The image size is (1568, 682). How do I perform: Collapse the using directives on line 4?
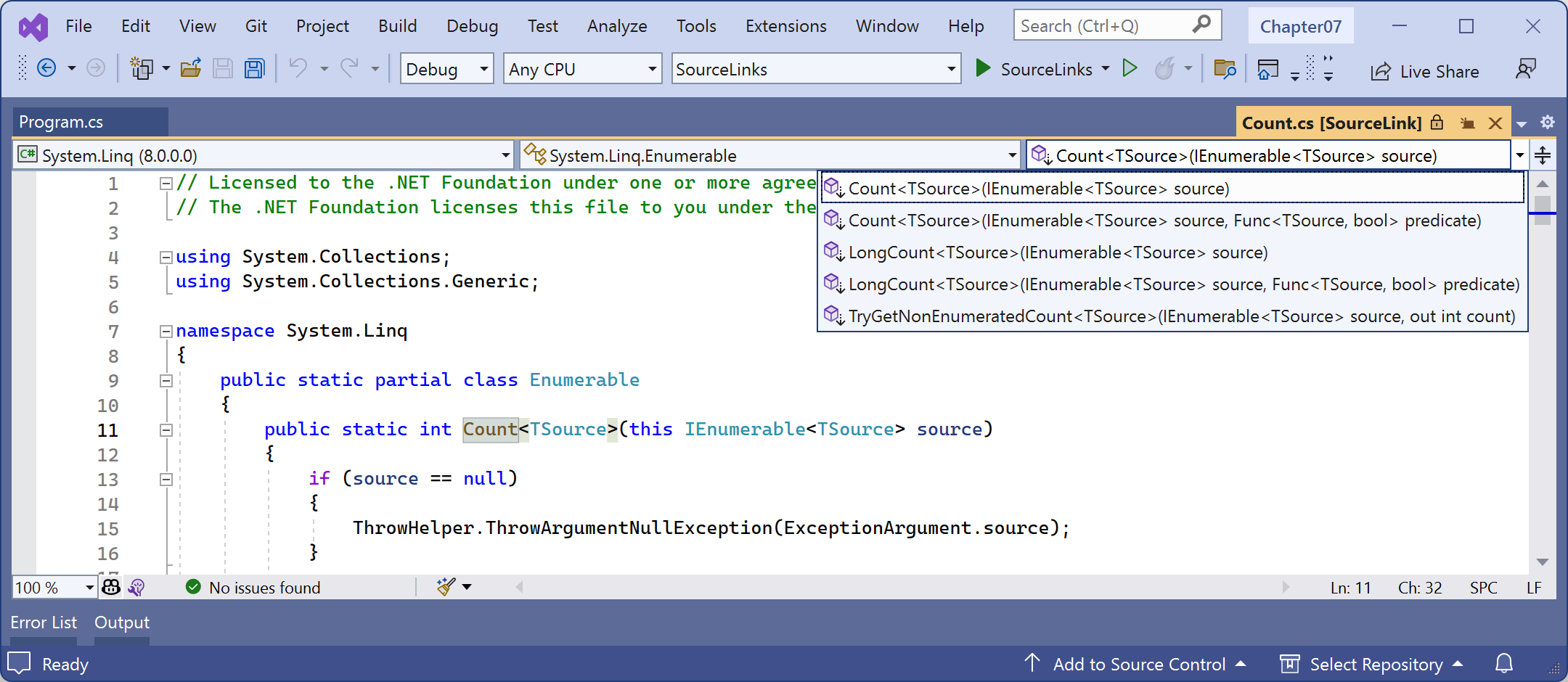tap(166, 257)
